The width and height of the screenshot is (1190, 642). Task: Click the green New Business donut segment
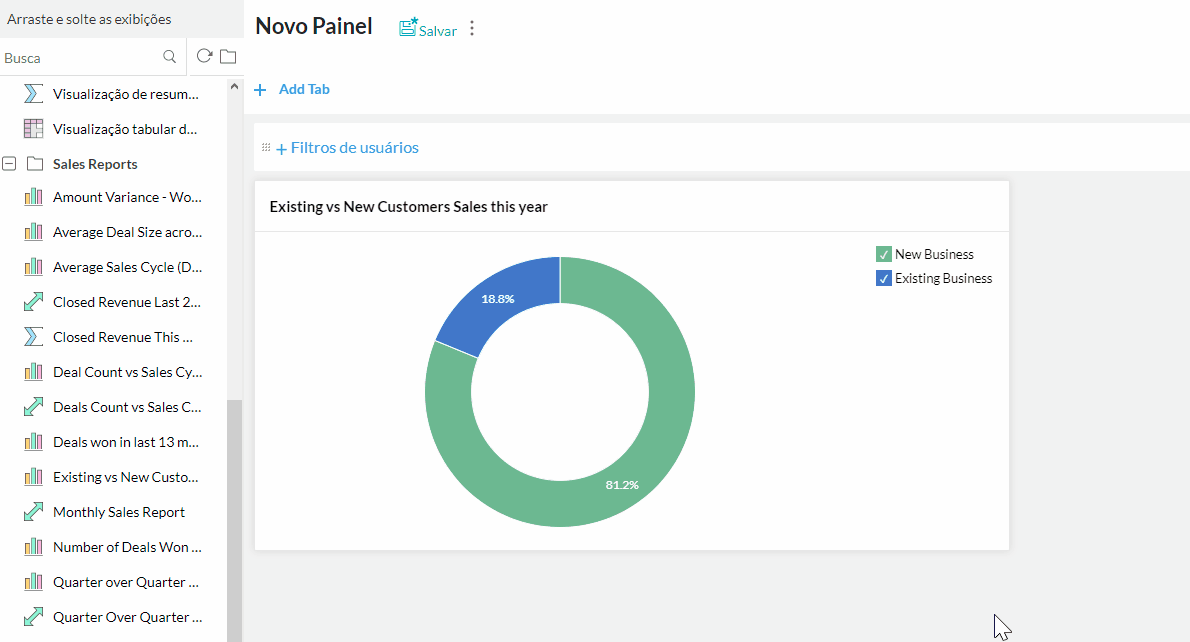point(672,391)
